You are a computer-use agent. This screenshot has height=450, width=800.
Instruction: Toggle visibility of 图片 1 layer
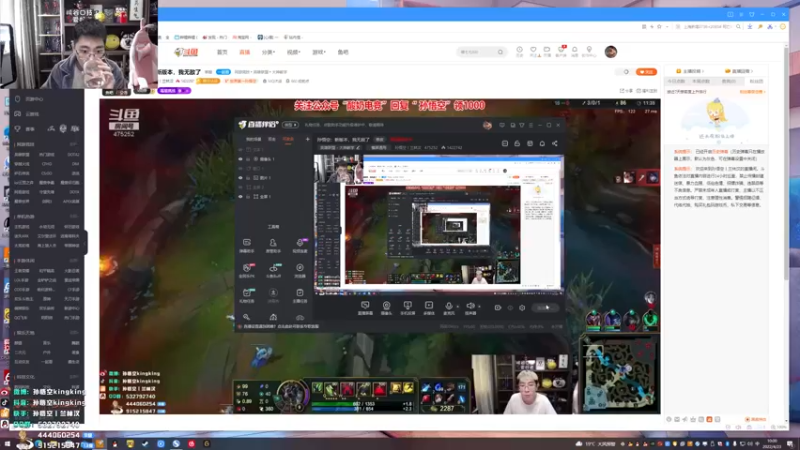[241, 178]
